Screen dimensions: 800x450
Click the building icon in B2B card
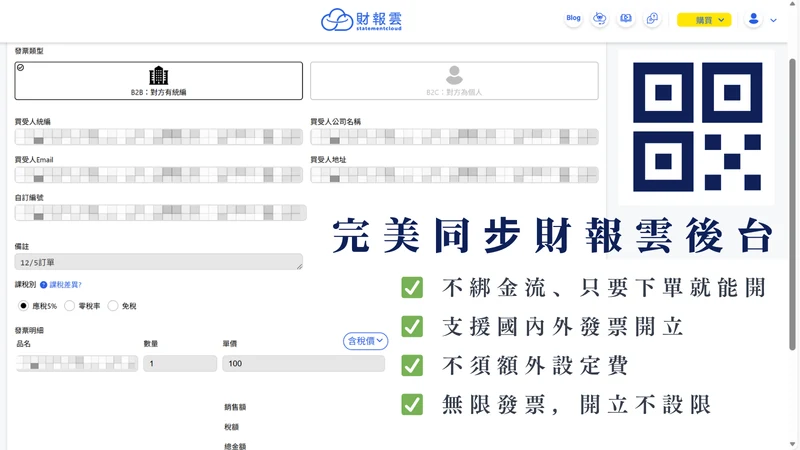[x=159, y=76]
